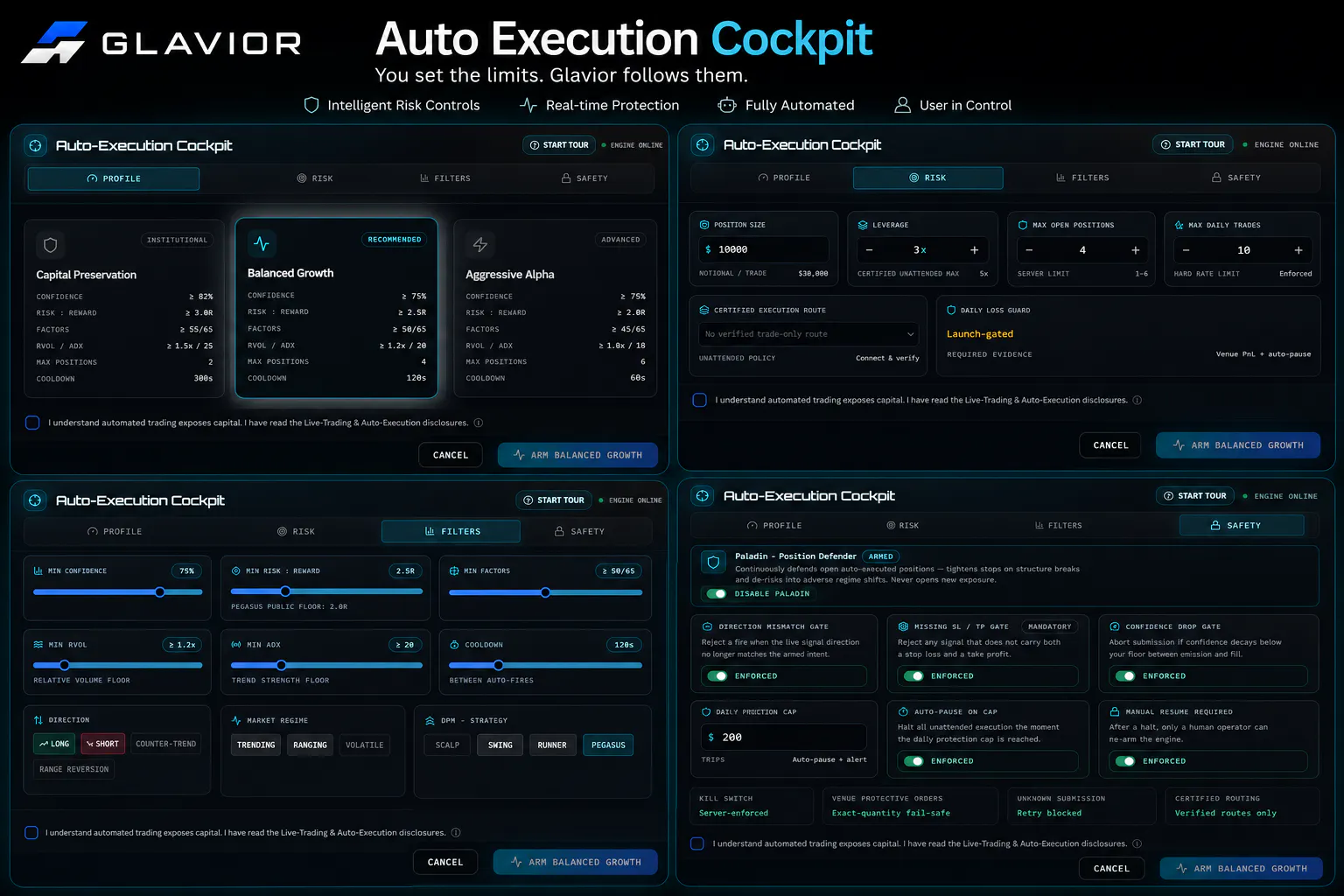
Task: Click the Max Open Positions icon
Action: point(1023,225)
